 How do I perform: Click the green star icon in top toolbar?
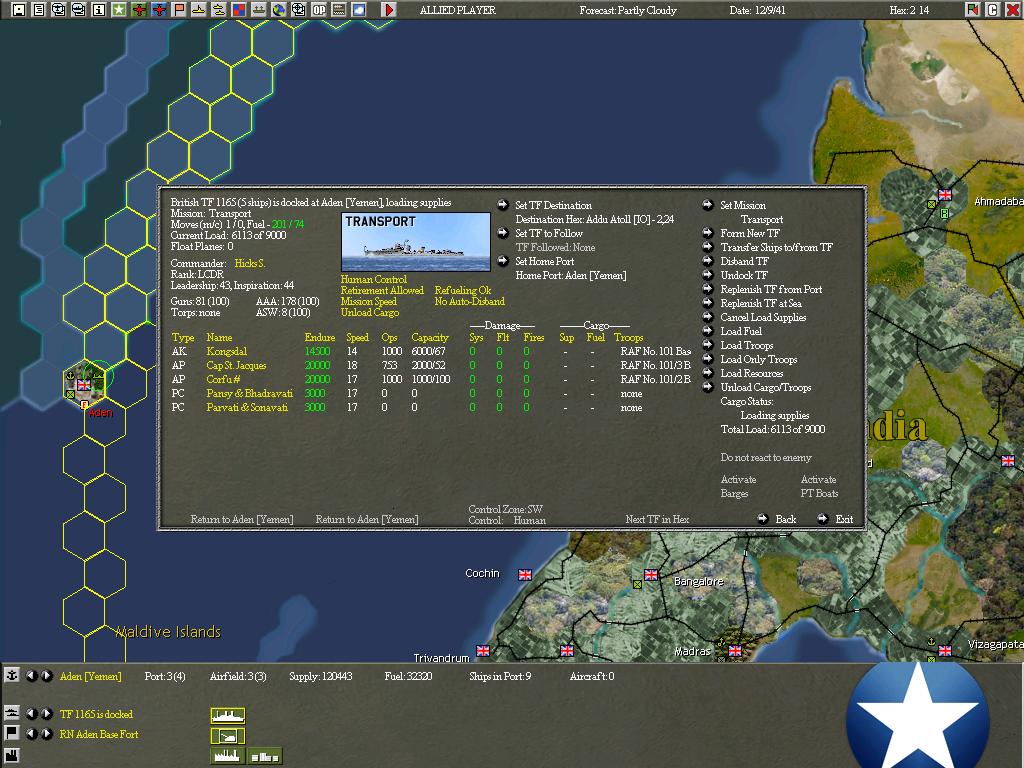pyautogui.click(x=119, y=10)
